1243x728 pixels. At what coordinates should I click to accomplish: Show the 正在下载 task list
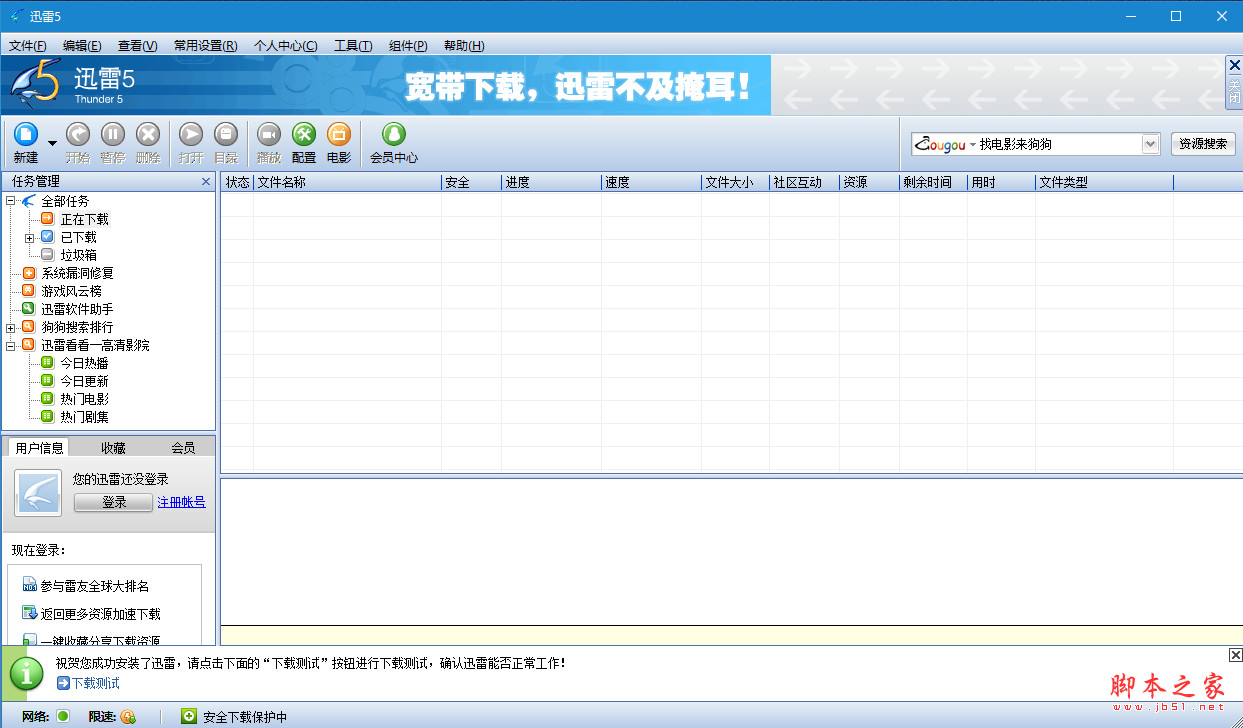click(x=84, y=219)
